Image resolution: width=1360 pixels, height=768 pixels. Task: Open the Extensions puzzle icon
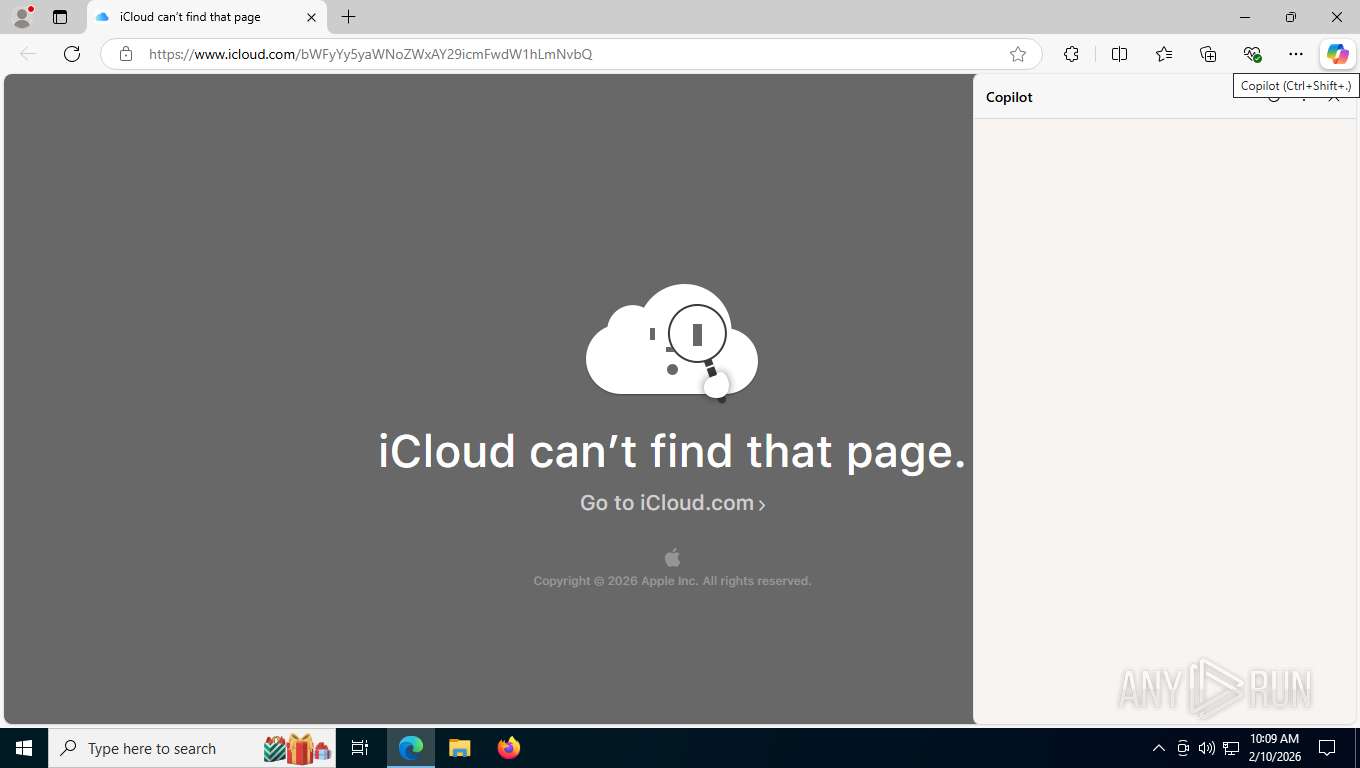pyautogui.click(x=1071, y=54)
